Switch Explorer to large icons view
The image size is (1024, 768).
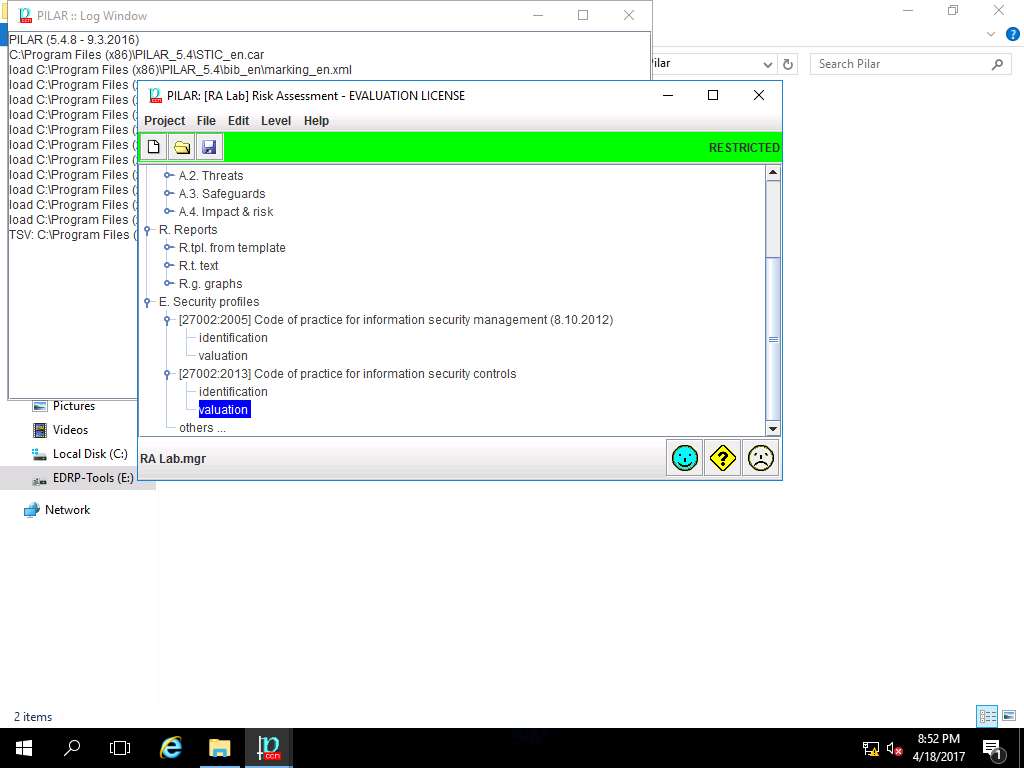[x=1009, y=716]
